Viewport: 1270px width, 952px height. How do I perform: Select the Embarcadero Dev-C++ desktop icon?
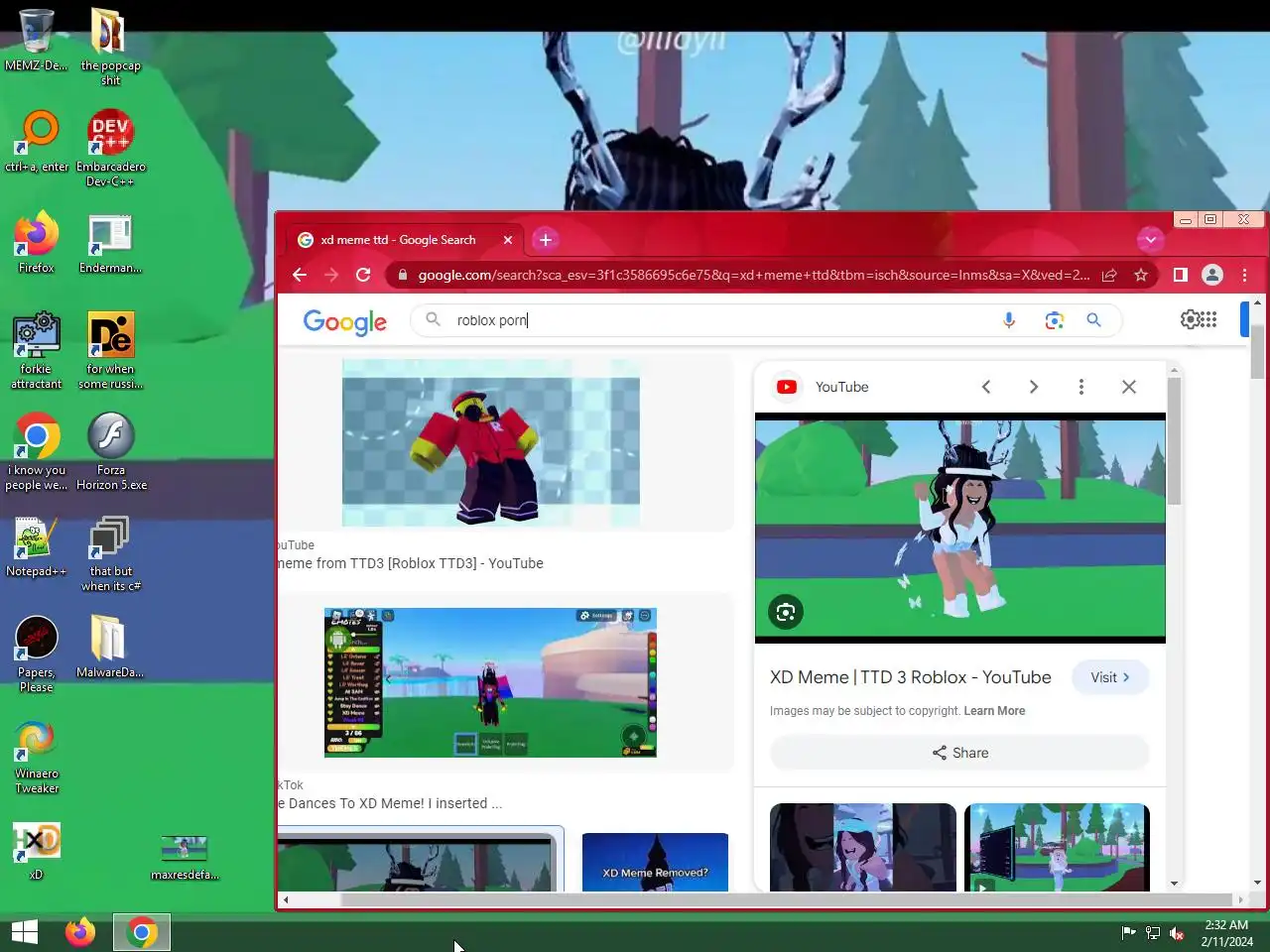[110, 148]
